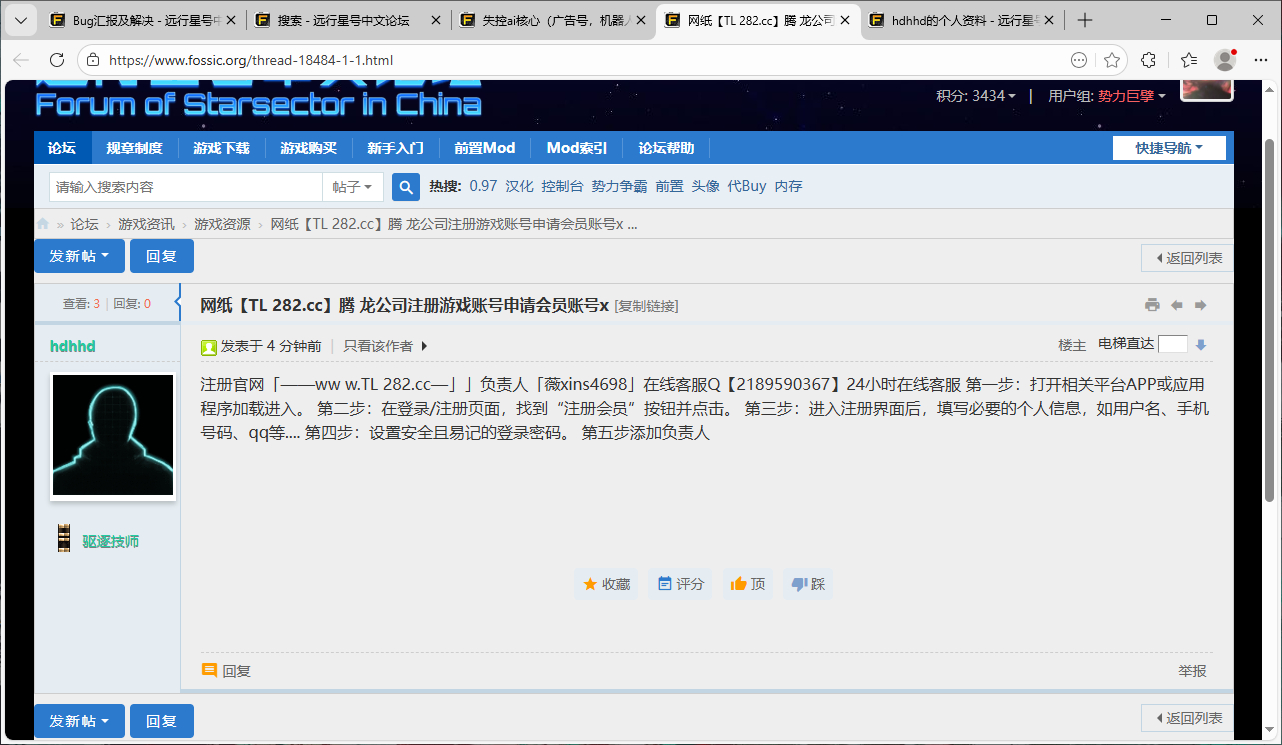This screenshot has height=745, width=1282.
Task: Click the 电梯直达 floor number input box
Action: [1172, 344]
